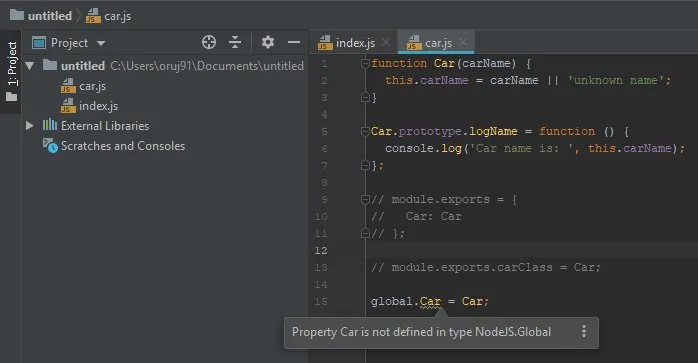Click line number 1 in the gutter
Image resolution: width=698 pixels, height=363 pixels.
point(324,64)
